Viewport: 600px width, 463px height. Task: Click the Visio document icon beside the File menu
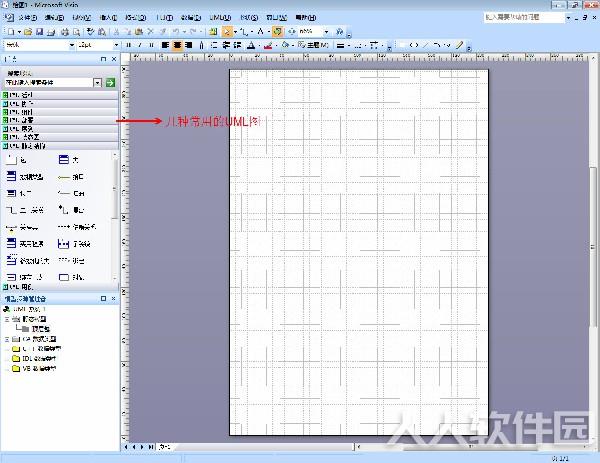[9, 18]
